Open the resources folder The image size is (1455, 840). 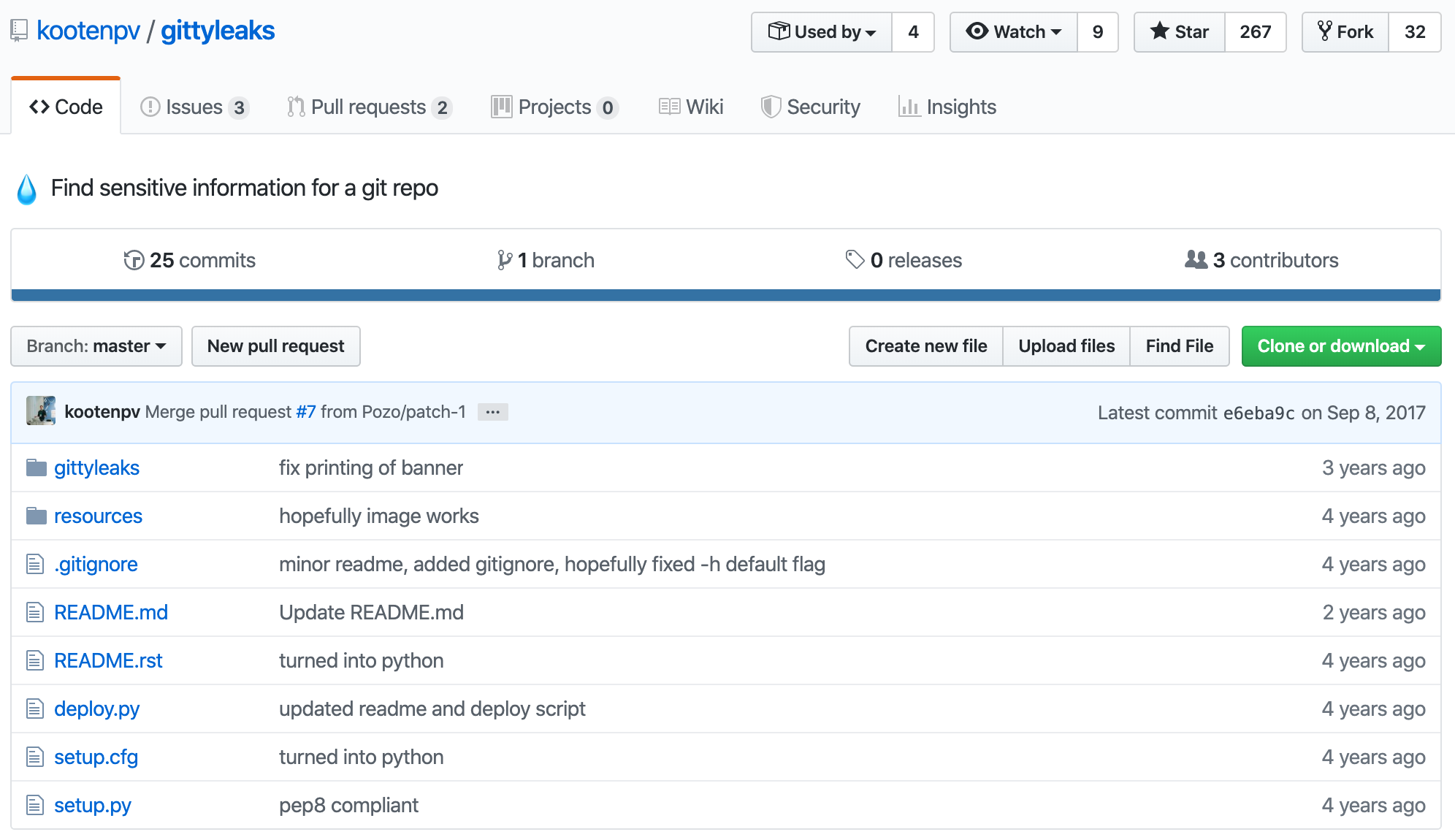pyautogui.click(x=98, y=516)
